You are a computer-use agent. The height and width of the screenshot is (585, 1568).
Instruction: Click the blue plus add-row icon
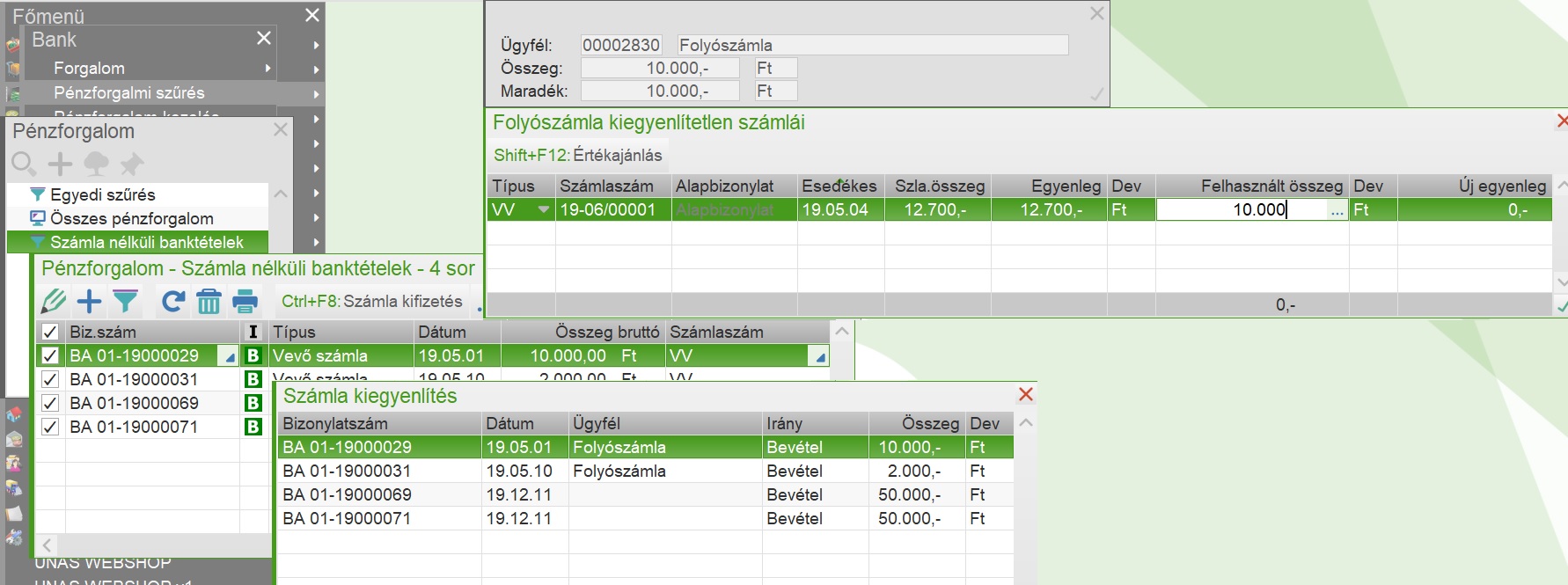point(89,302)
